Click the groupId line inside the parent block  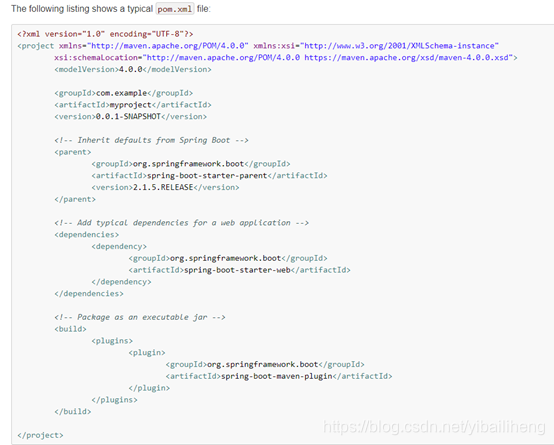[x=191, y=164]
